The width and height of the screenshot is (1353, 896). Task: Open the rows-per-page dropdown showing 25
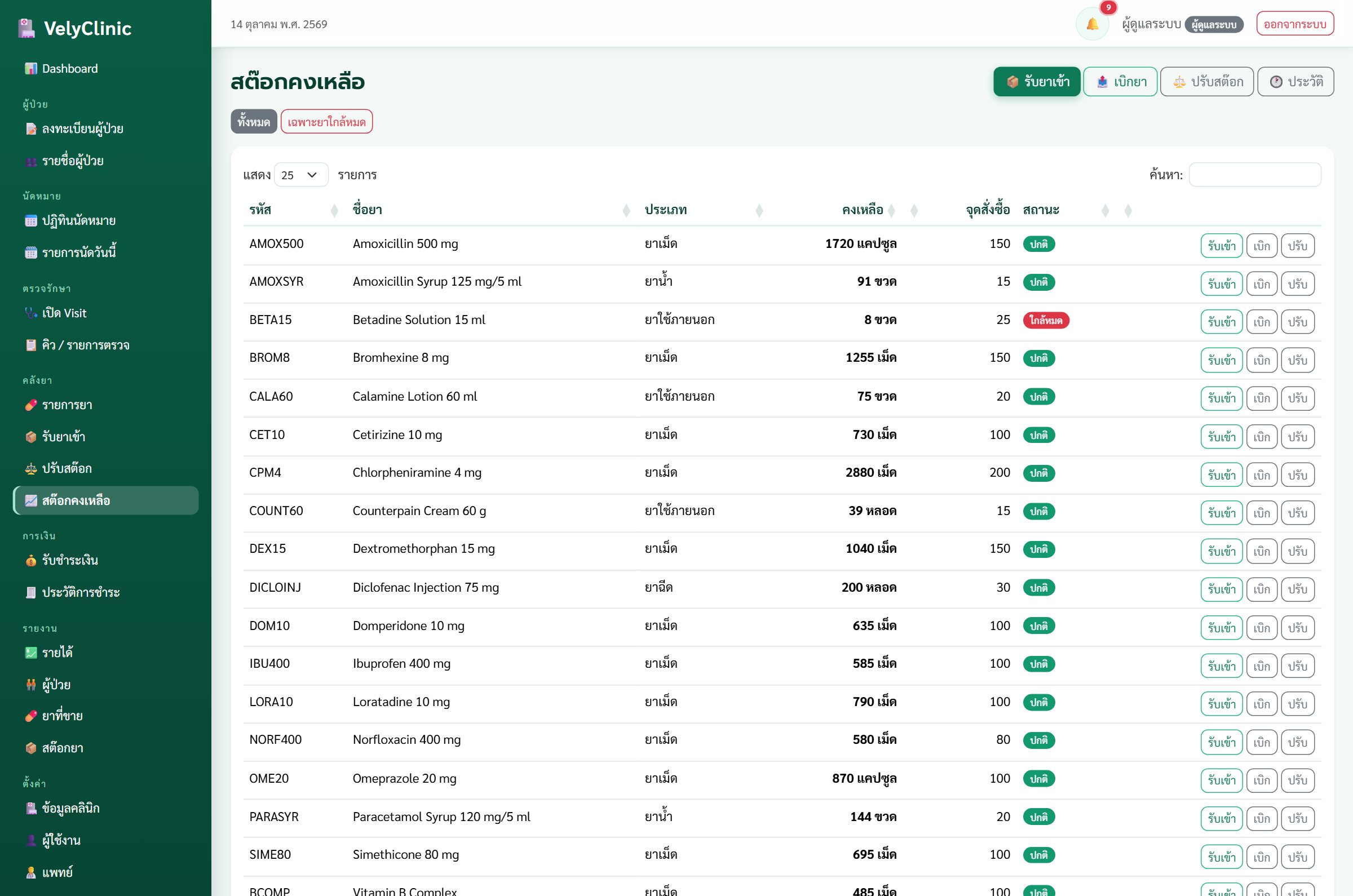coord(300,175)
